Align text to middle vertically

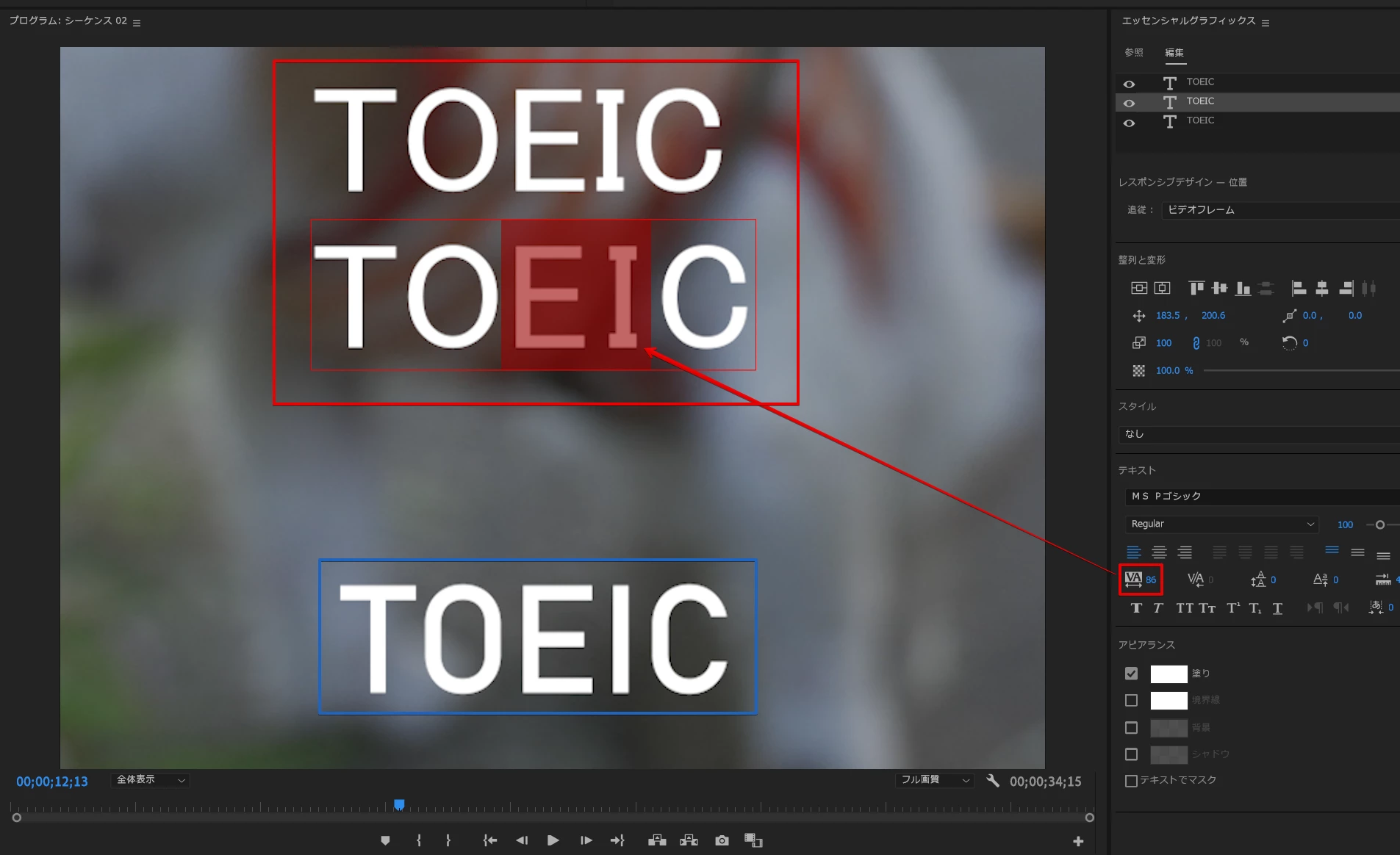point(1357,552)
